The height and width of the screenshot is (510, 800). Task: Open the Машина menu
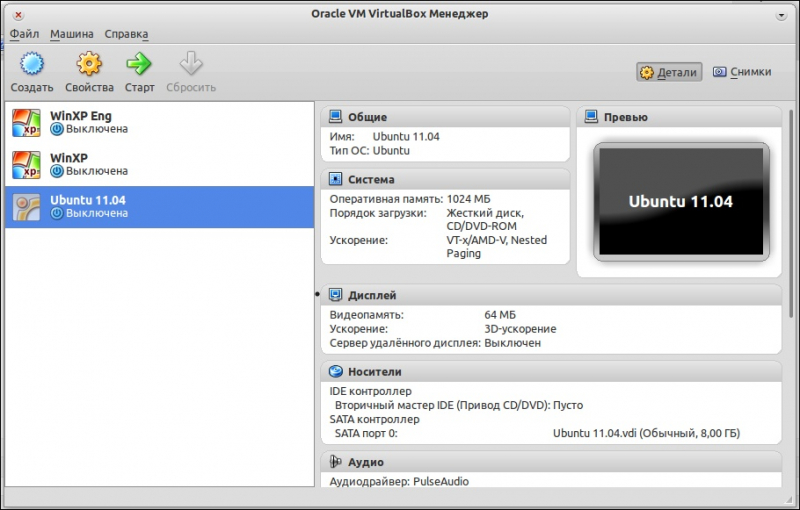(70, 34)
